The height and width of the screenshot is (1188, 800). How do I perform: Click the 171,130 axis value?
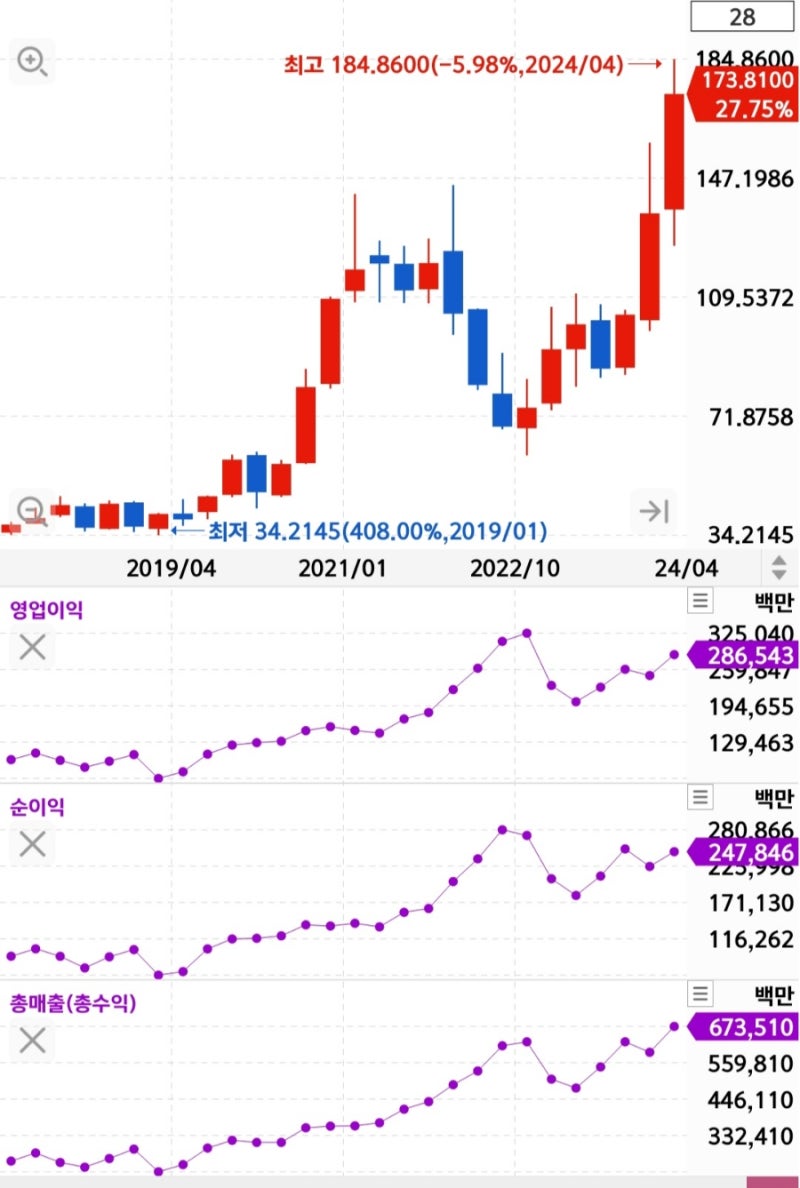(751, 903)
